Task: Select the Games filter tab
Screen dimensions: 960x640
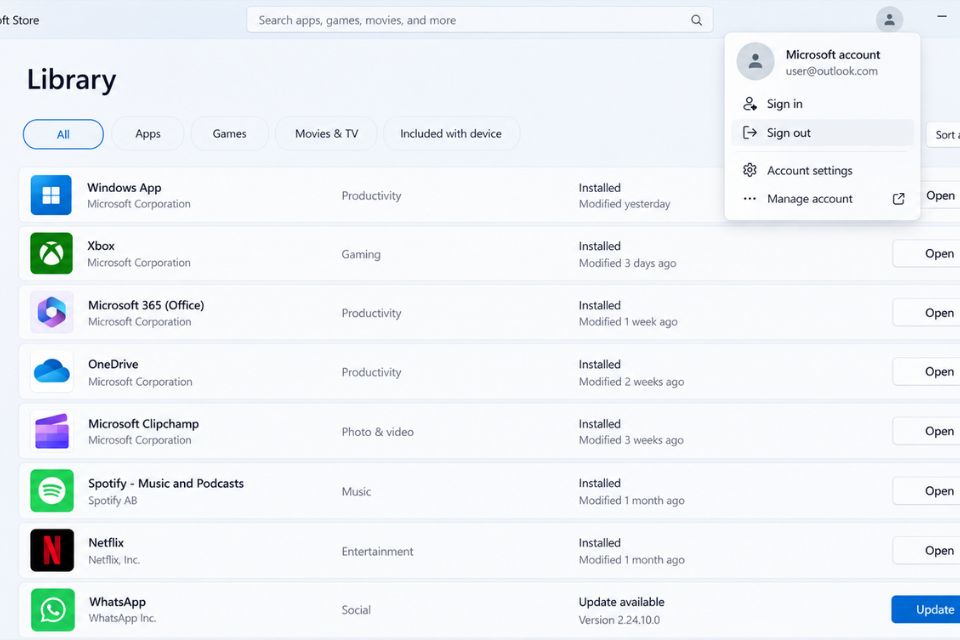Action: pos(230,134)
